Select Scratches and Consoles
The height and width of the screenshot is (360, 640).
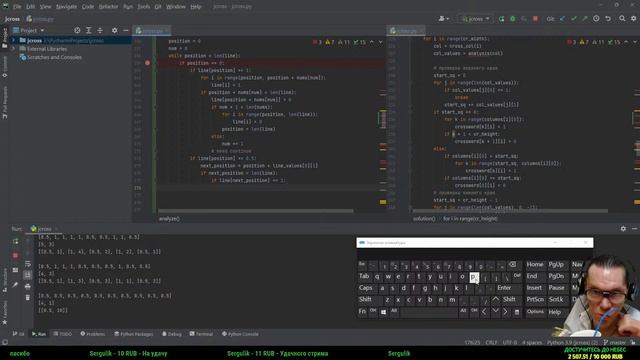click(x=54, y=57)
